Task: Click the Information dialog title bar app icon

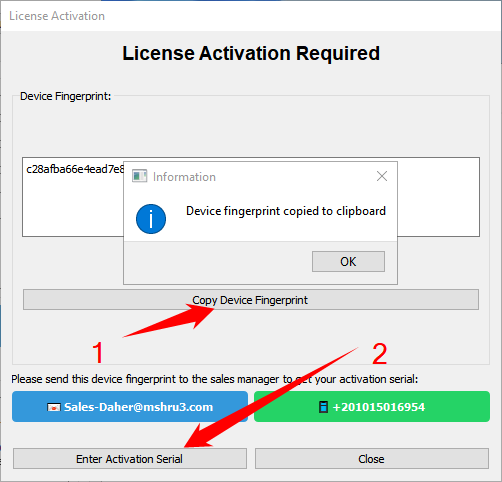Action: click(x=139, y=176)
